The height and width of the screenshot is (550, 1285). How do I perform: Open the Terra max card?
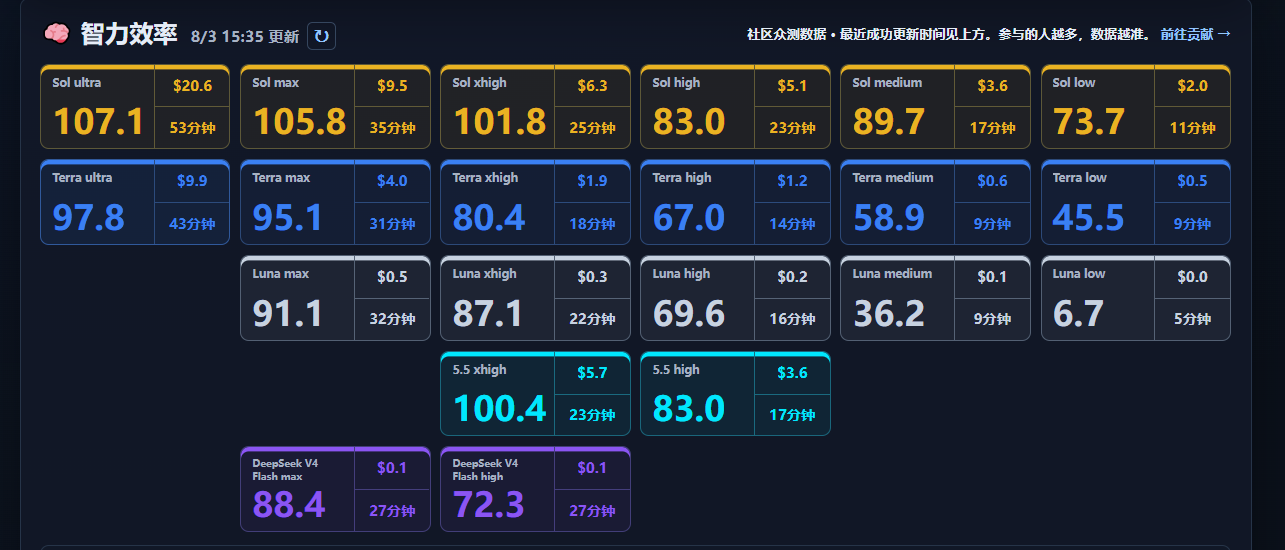(335, 202)
